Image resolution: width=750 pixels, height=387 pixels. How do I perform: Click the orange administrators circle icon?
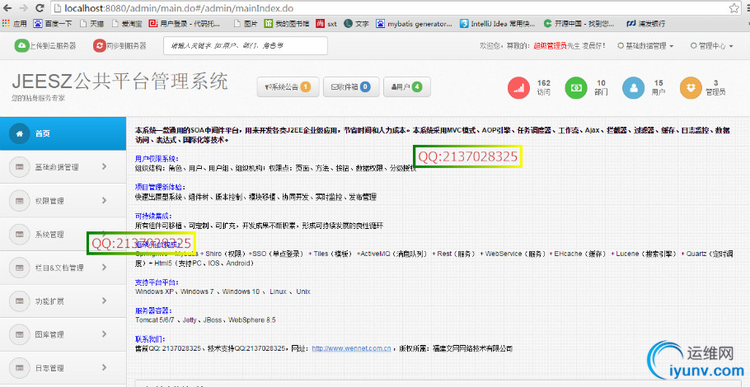click(691, 88)
